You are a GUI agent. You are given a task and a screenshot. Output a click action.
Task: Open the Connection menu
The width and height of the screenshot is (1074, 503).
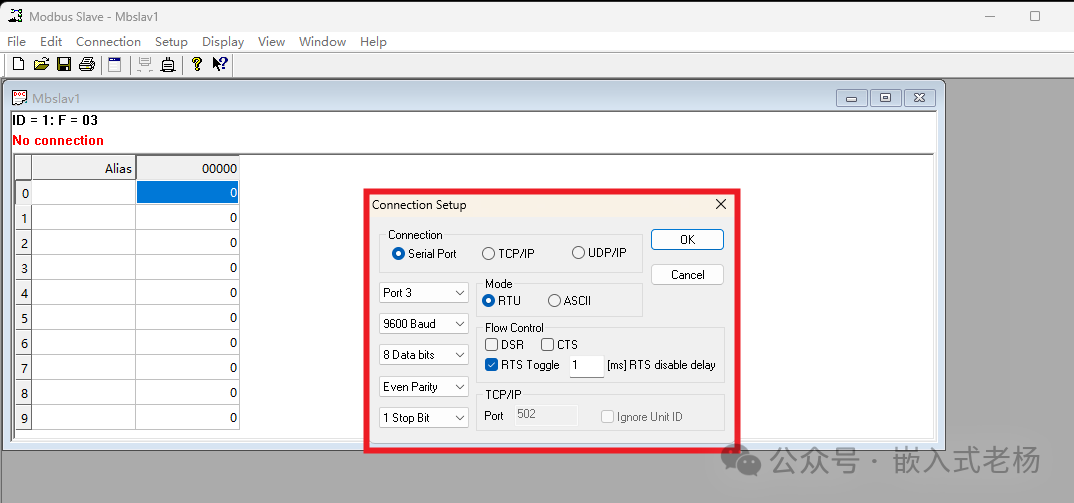(108, 42)
